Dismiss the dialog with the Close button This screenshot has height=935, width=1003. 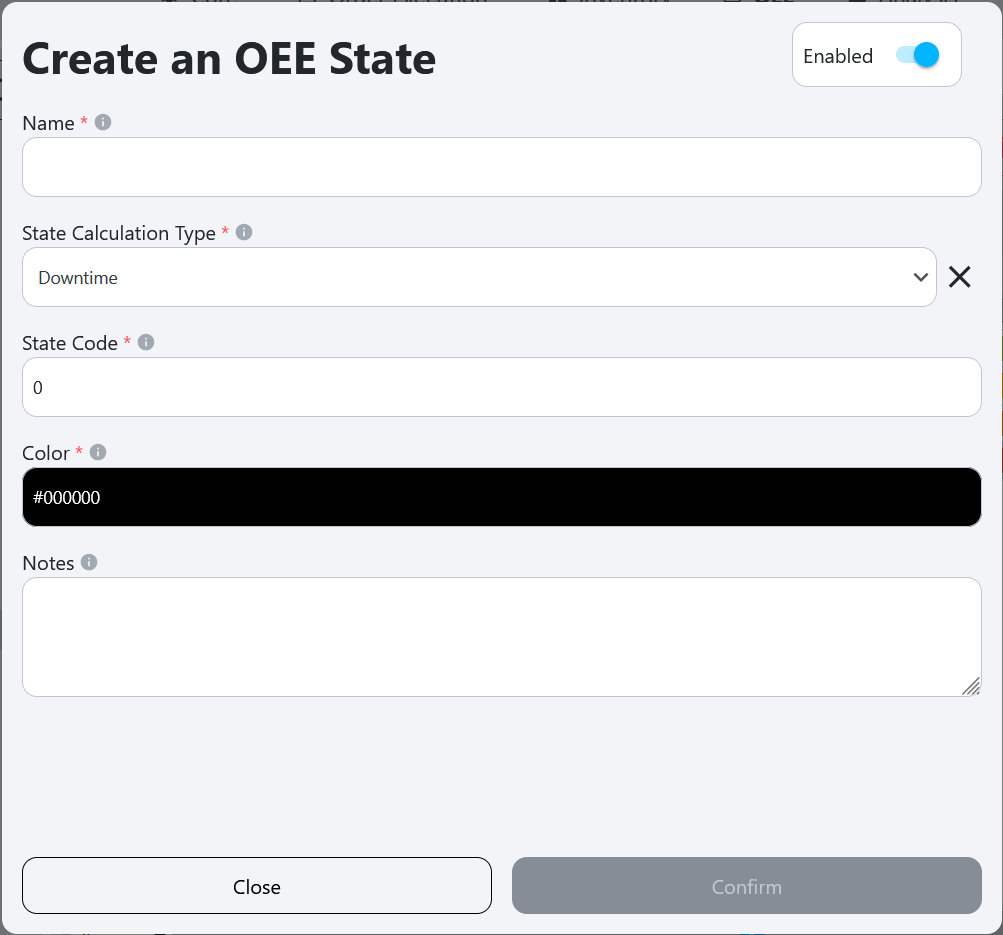coord(256,885)
